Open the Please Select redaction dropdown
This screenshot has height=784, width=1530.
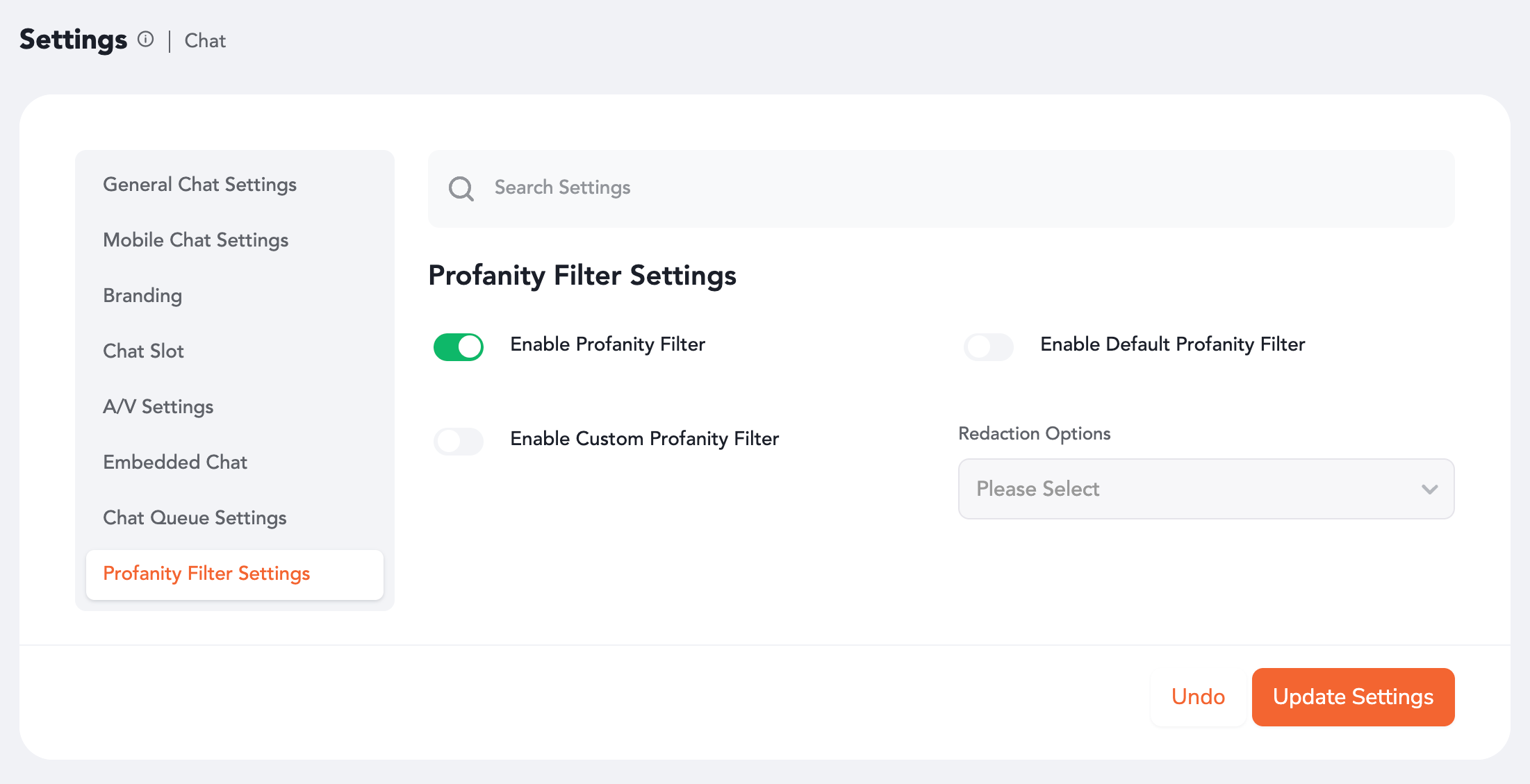1205,489
